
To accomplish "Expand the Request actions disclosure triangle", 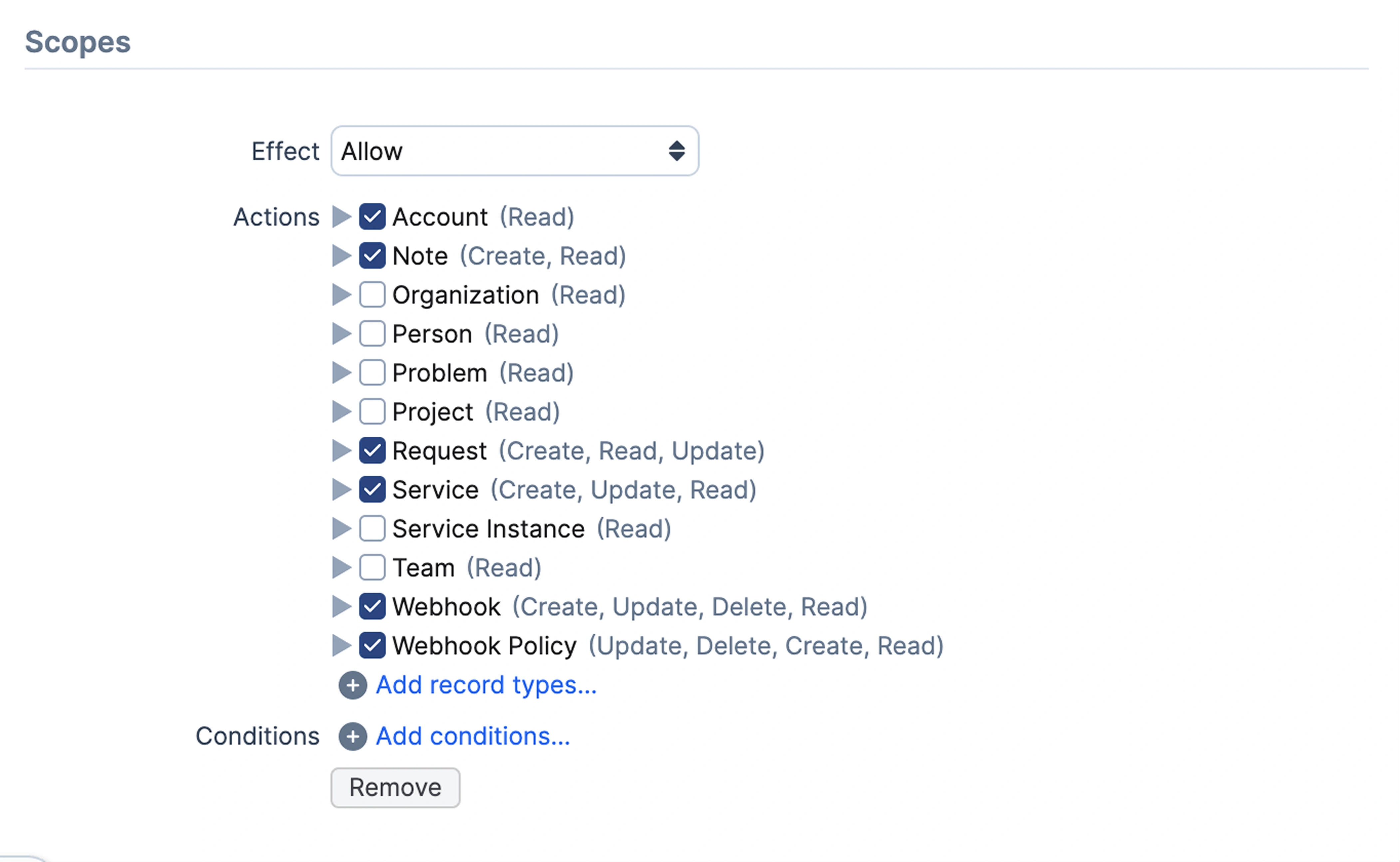I will pyautogui.click(x=341, y=450).
